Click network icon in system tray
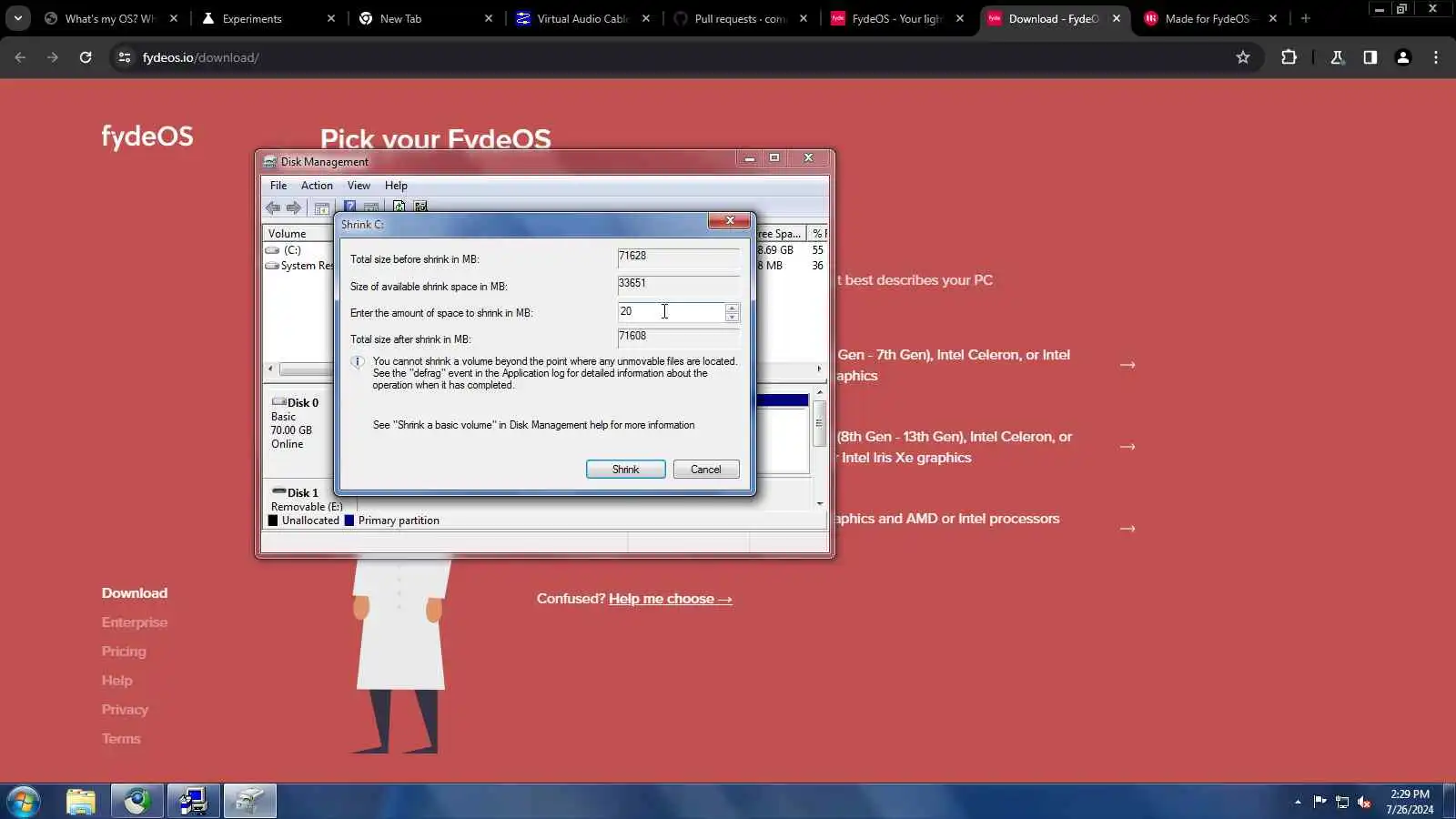1456x819 pixels. (1342, 802)
